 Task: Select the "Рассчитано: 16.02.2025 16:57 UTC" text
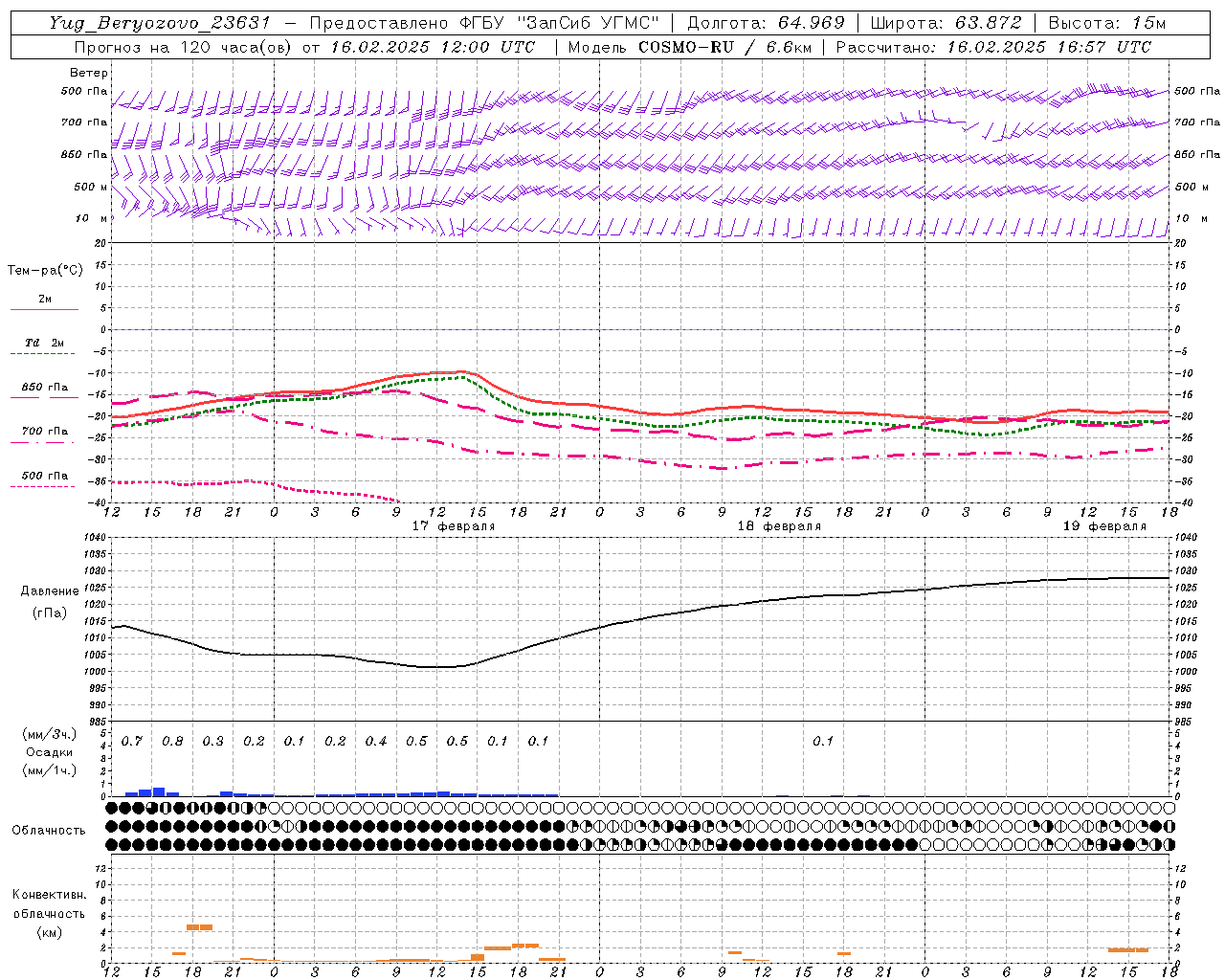(x=993, y=47)
